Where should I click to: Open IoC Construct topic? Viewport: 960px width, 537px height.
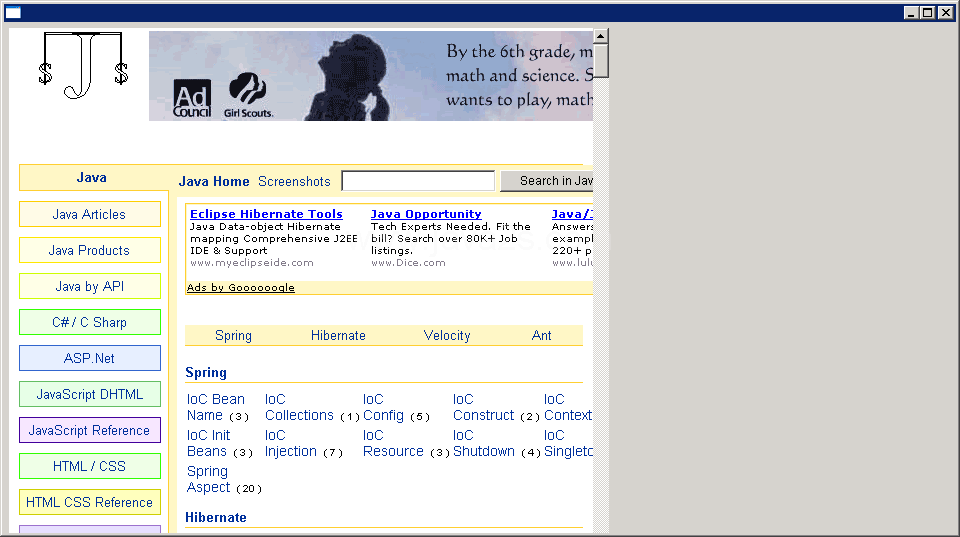click(484, 407)
